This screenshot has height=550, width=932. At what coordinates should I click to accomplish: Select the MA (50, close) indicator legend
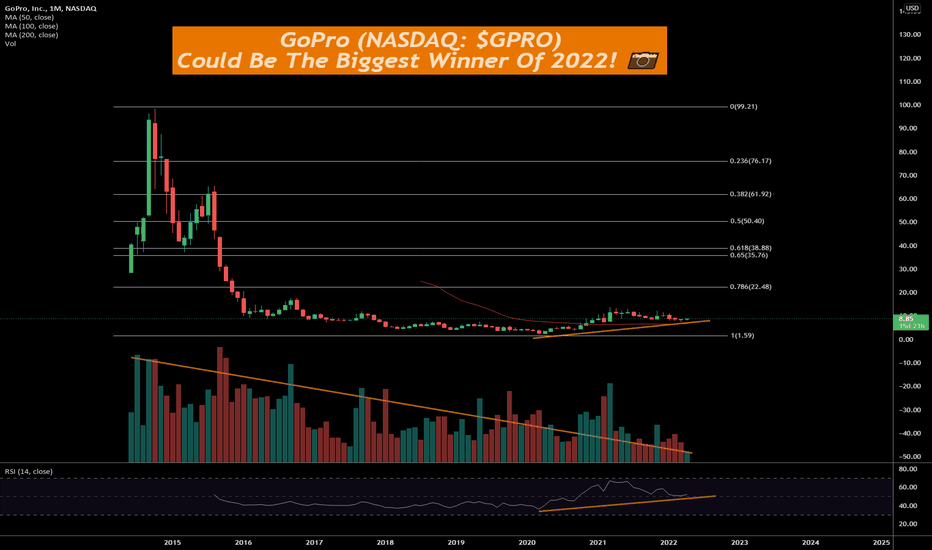tap(29, 17)
